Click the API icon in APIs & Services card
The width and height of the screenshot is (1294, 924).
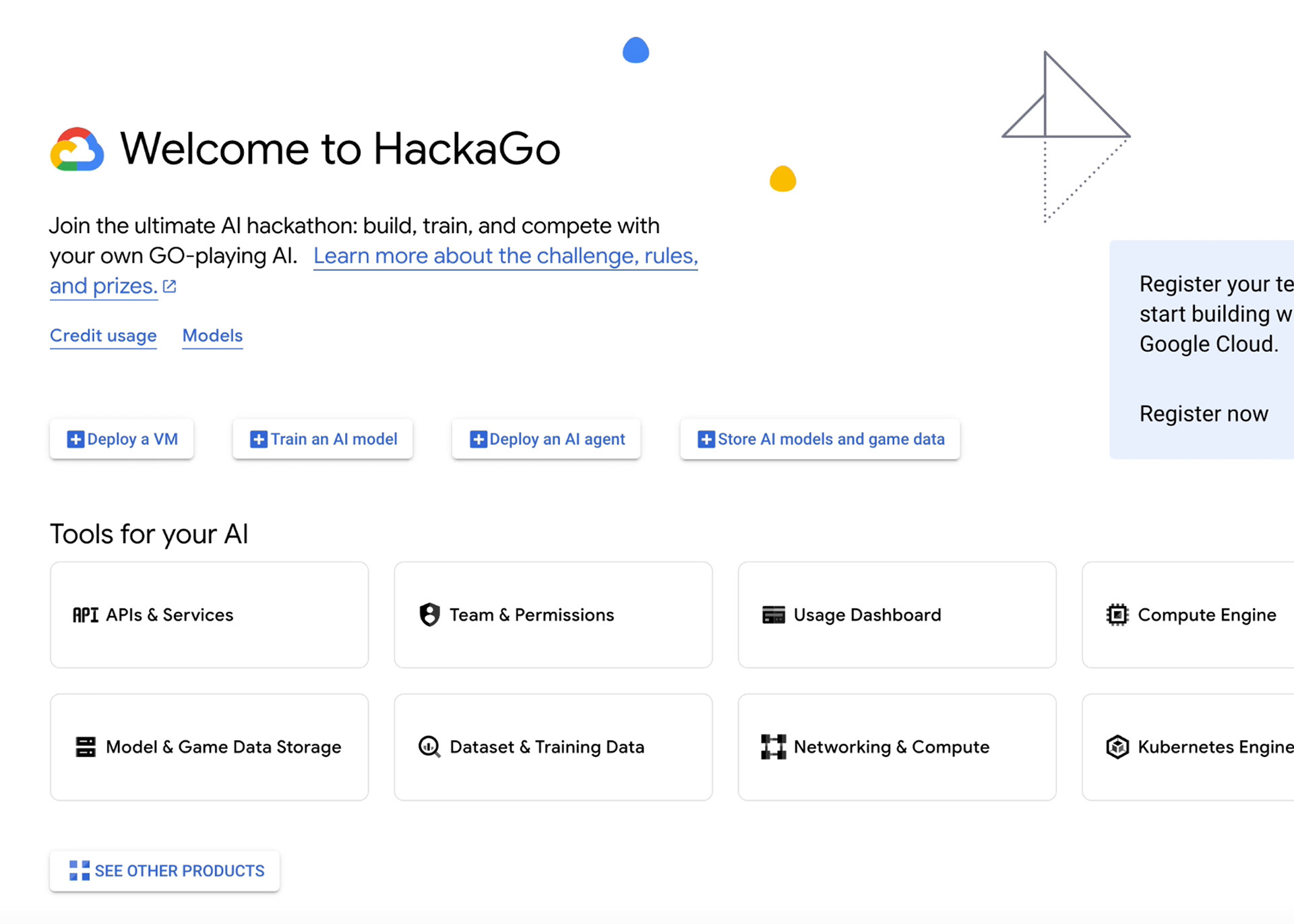point(86,615)
